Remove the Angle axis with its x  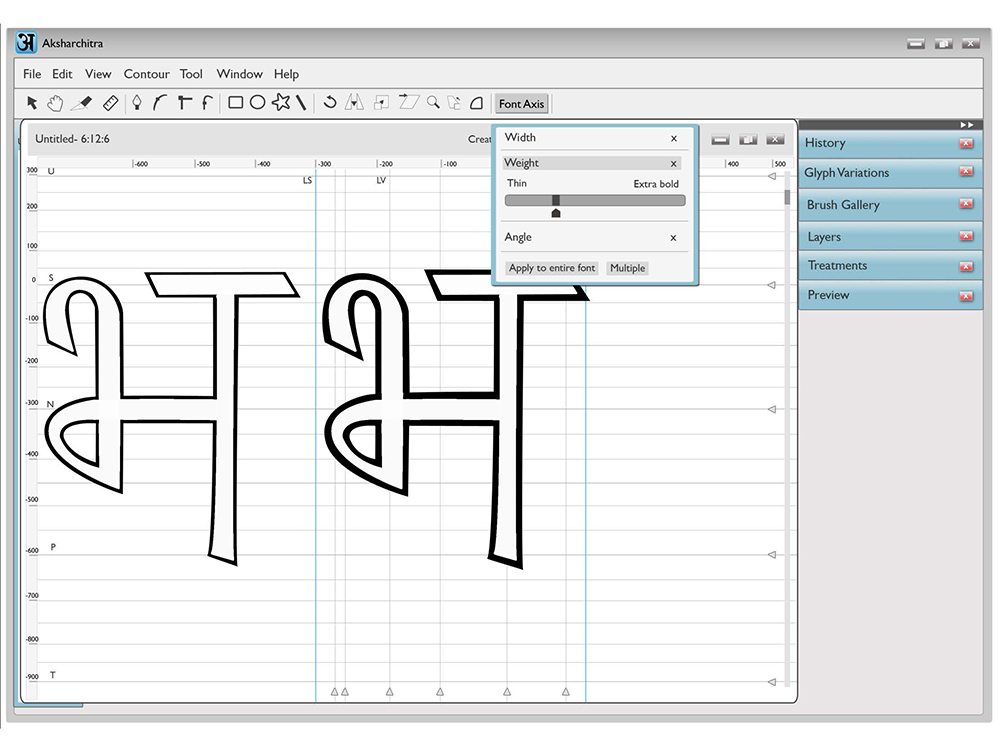pos(673,238)
